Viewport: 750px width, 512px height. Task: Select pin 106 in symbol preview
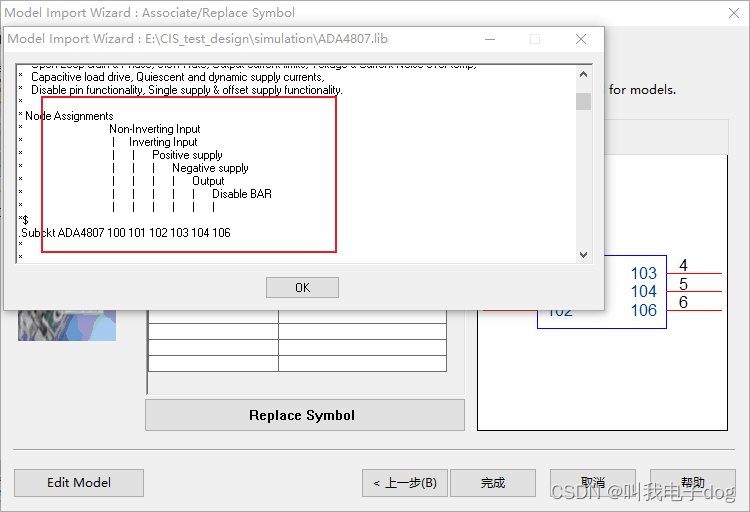(644, 311)
